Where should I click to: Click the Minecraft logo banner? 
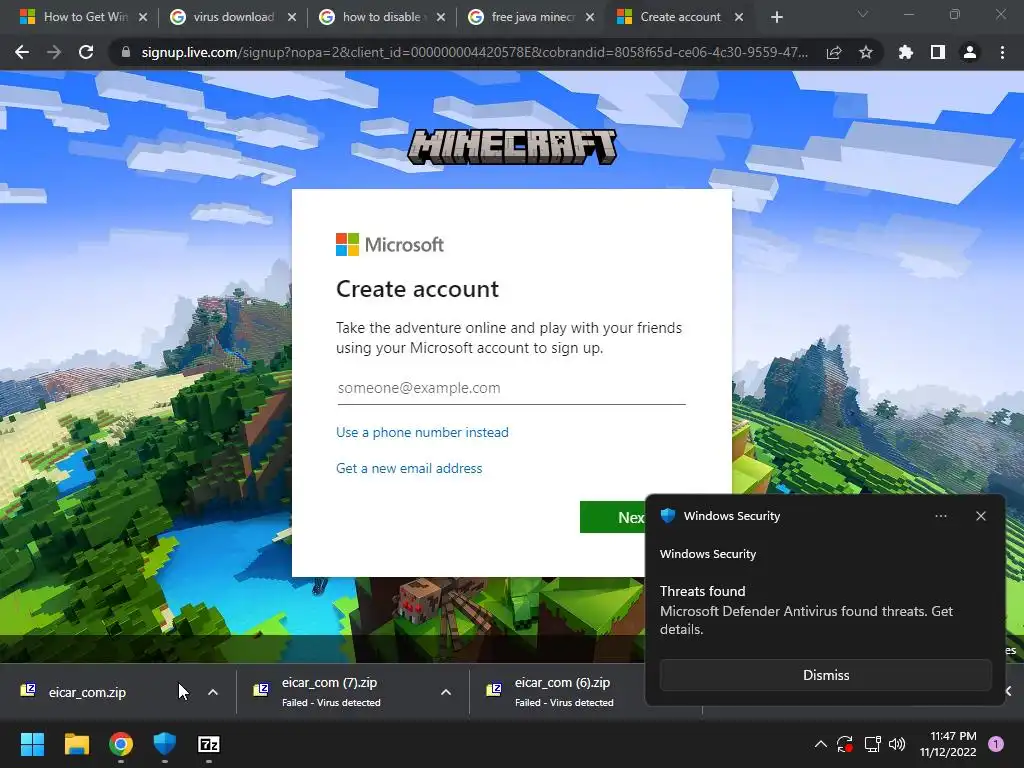[512, 146]
